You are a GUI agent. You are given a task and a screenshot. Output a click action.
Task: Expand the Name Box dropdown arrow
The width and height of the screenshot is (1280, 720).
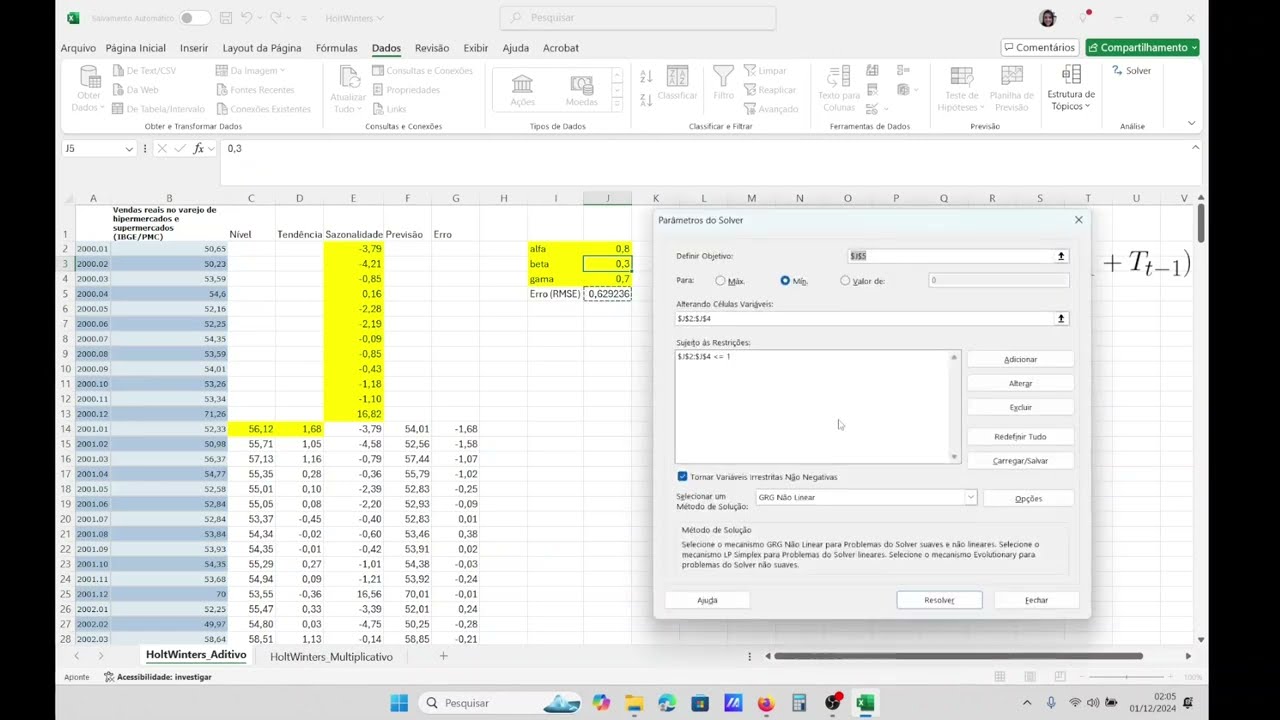click(129, 149)
